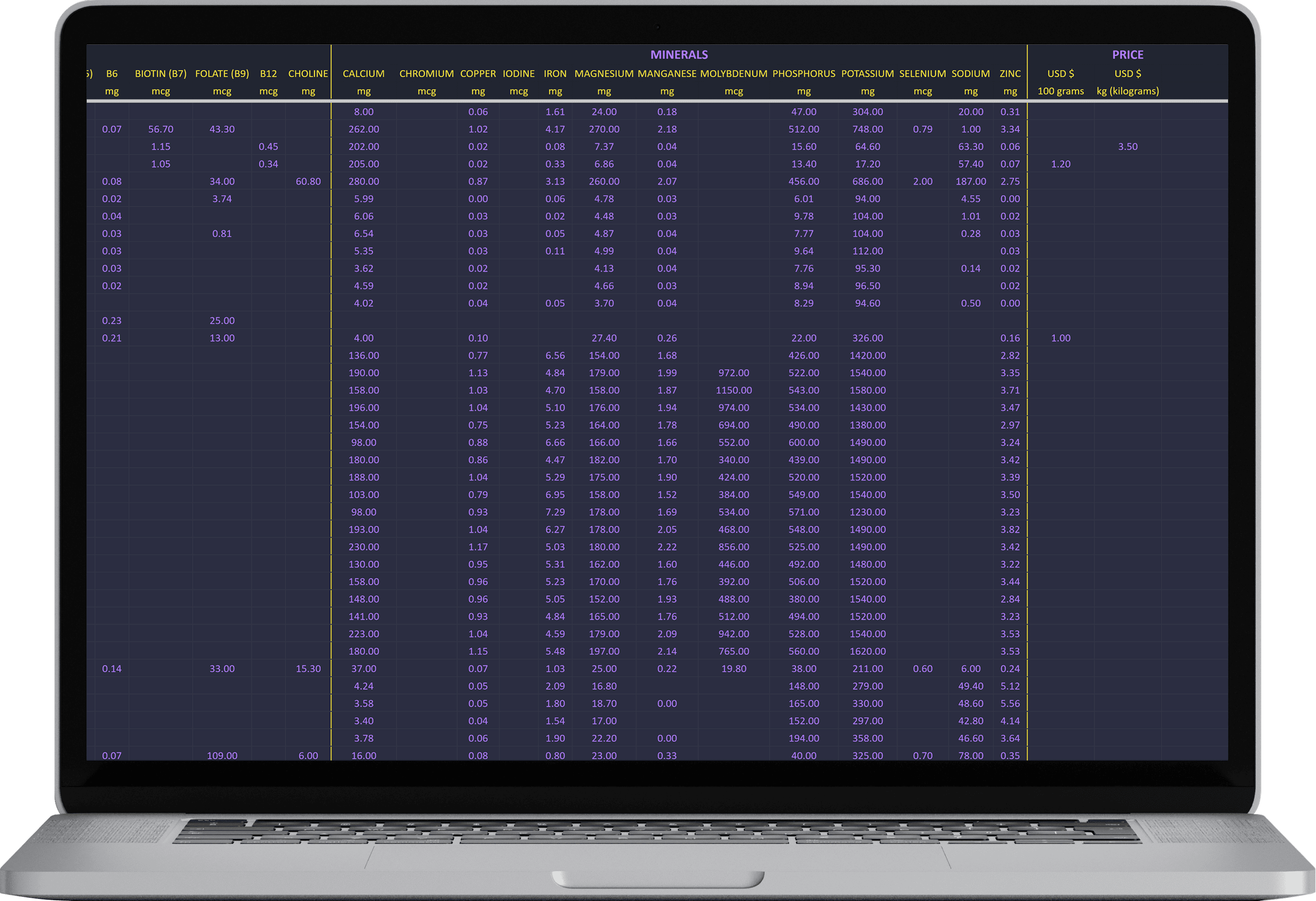Viewport: 1316px width, 901px height.
Task: Select the MAGNESIUM column header
Action: pyautogui.click(x=604, y=73)
